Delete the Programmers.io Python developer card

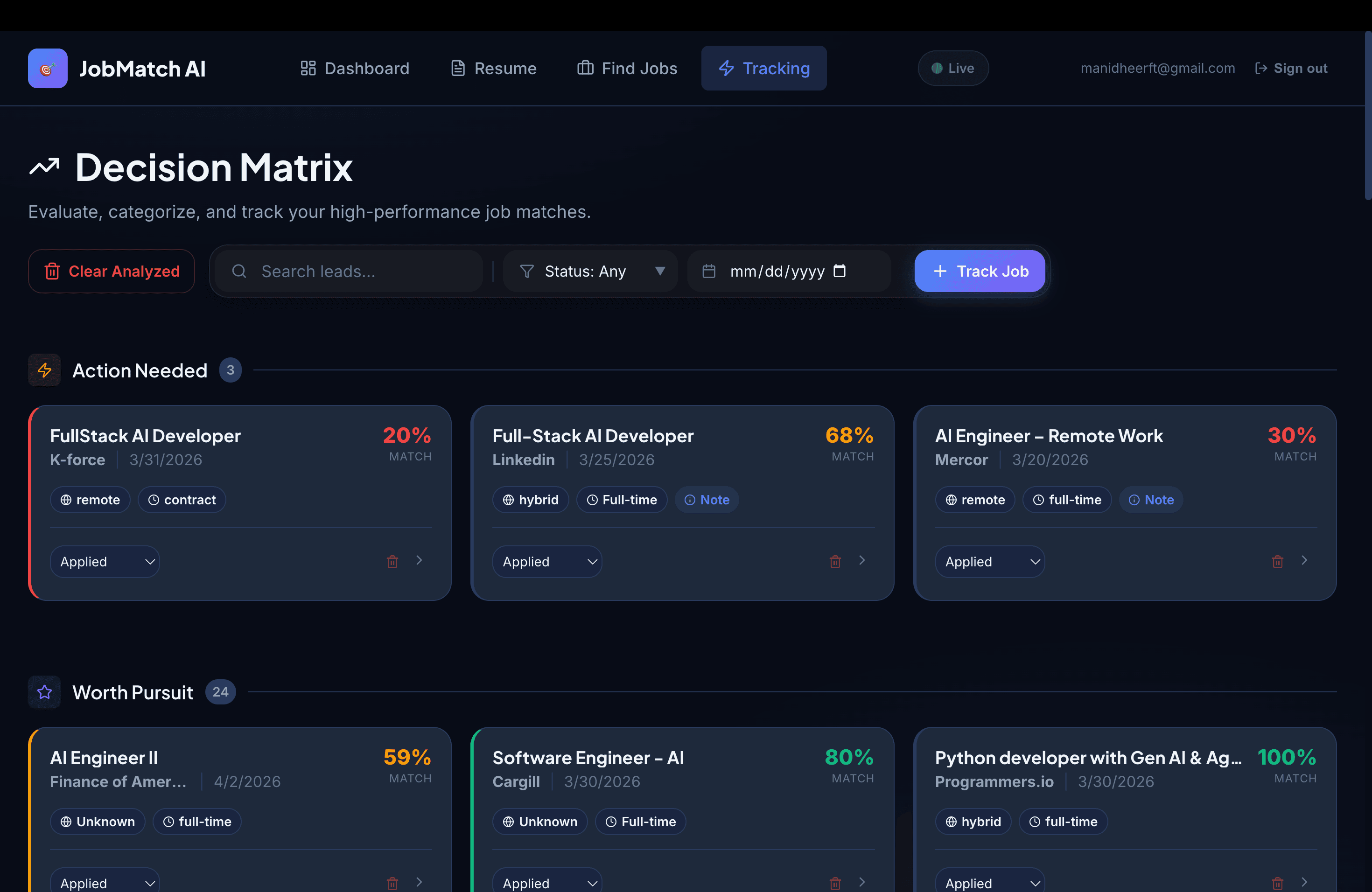(1277, 883)
